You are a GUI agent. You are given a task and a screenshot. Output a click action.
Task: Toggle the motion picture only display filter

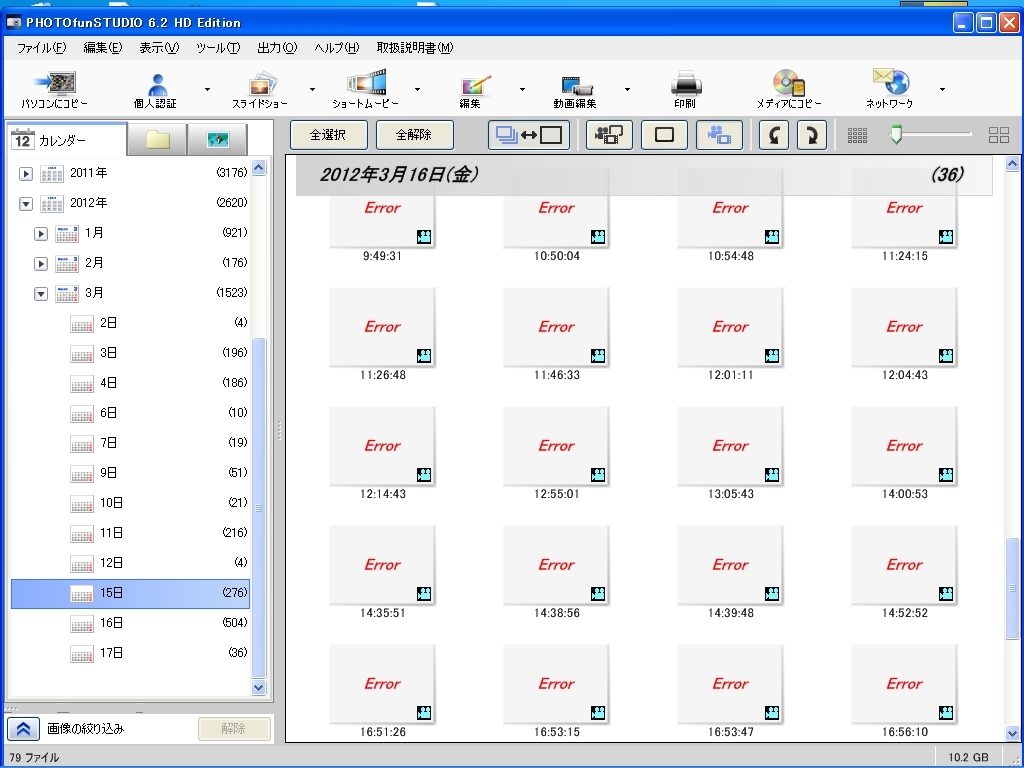719,135
